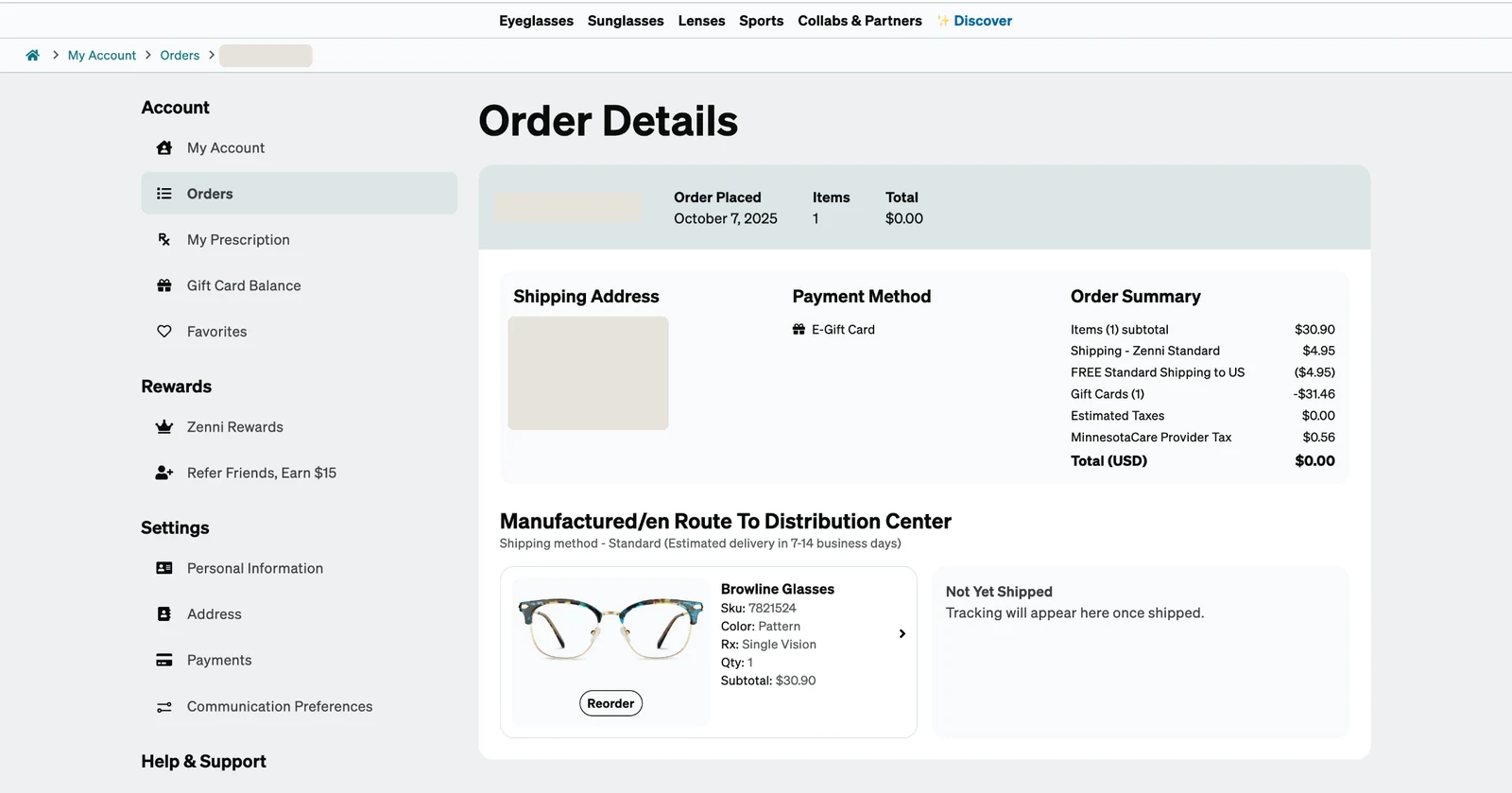Open Payments settings

(x=219, y=660)
